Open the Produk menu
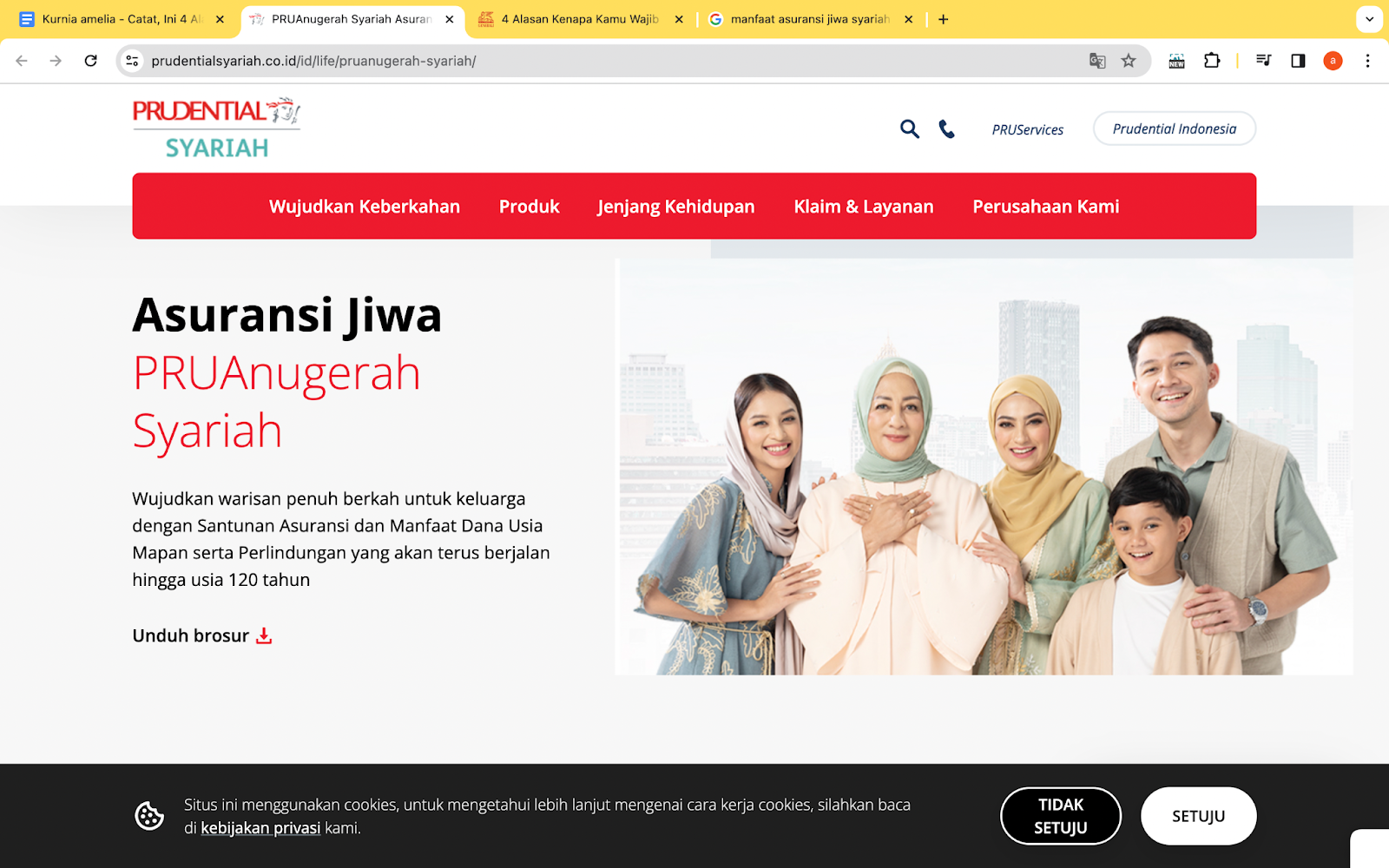This screenshot has height=868, width=1389. click(x=530, y=207)
